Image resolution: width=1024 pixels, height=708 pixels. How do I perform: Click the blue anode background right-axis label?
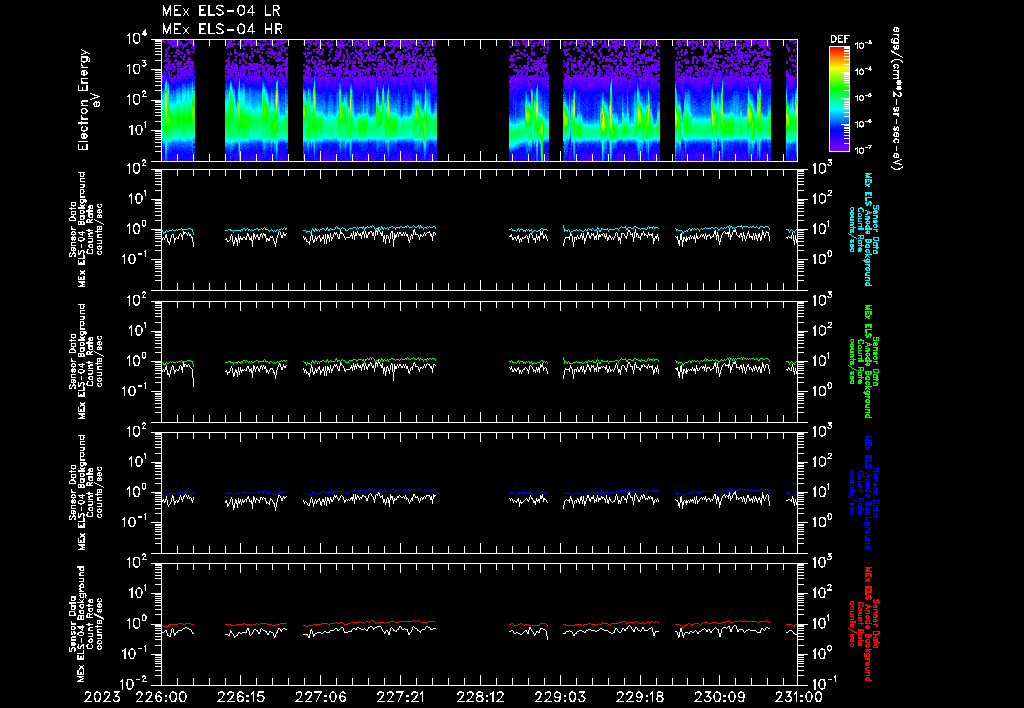coord(864,492)
